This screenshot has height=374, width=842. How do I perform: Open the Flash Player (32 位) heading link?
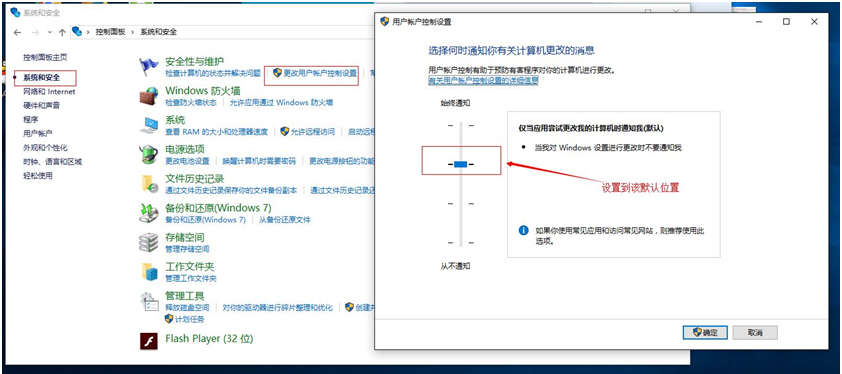coord(209,339)
